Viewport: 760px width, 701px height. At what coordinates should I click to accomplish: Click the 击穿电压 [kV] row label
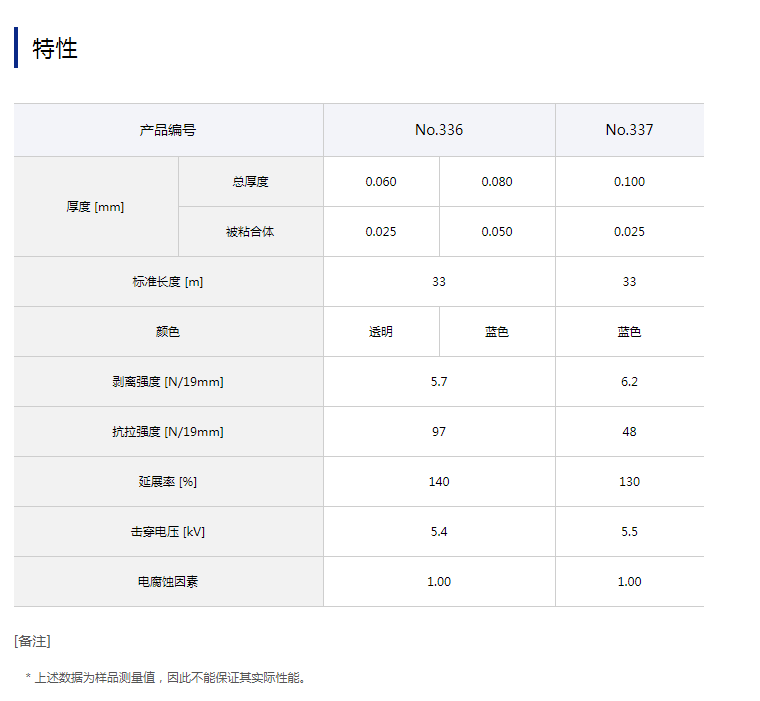(168, 532)
